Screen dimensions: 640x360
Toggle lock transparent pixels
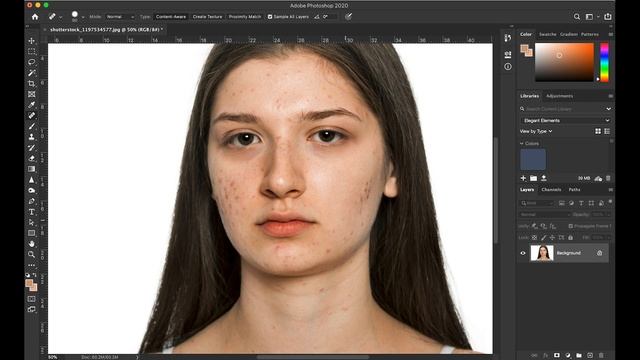pyautogui.click(x=534, y=238)
